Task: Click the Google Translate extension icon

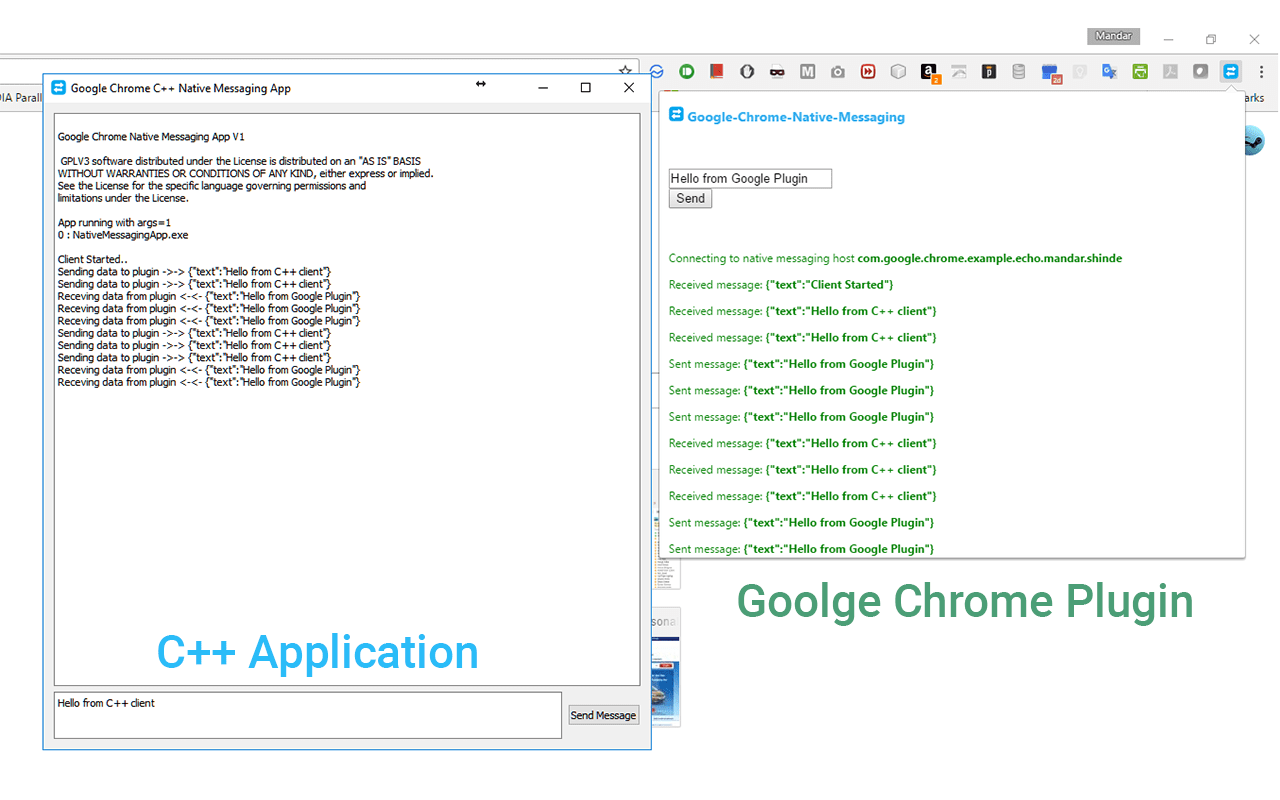Action: tap(1109, 72)
